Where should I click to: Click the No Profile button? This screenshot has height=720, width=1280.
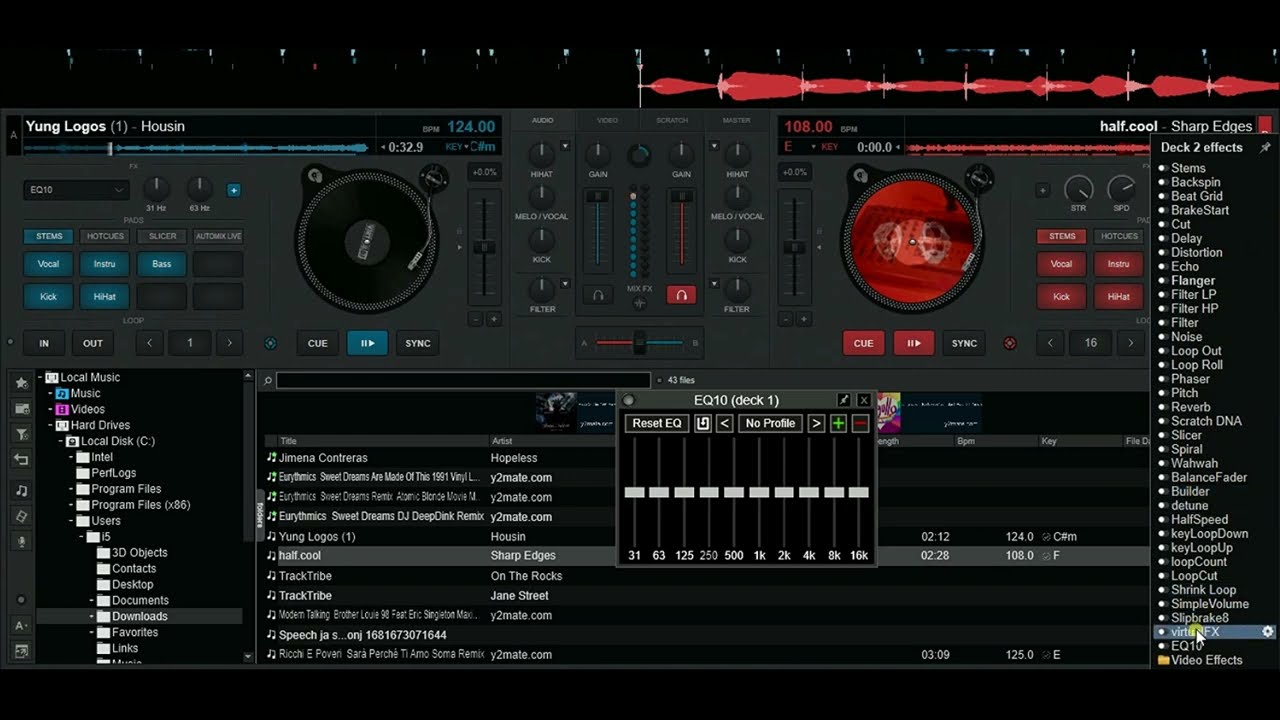pyautogui.click(x=770, y=423)
